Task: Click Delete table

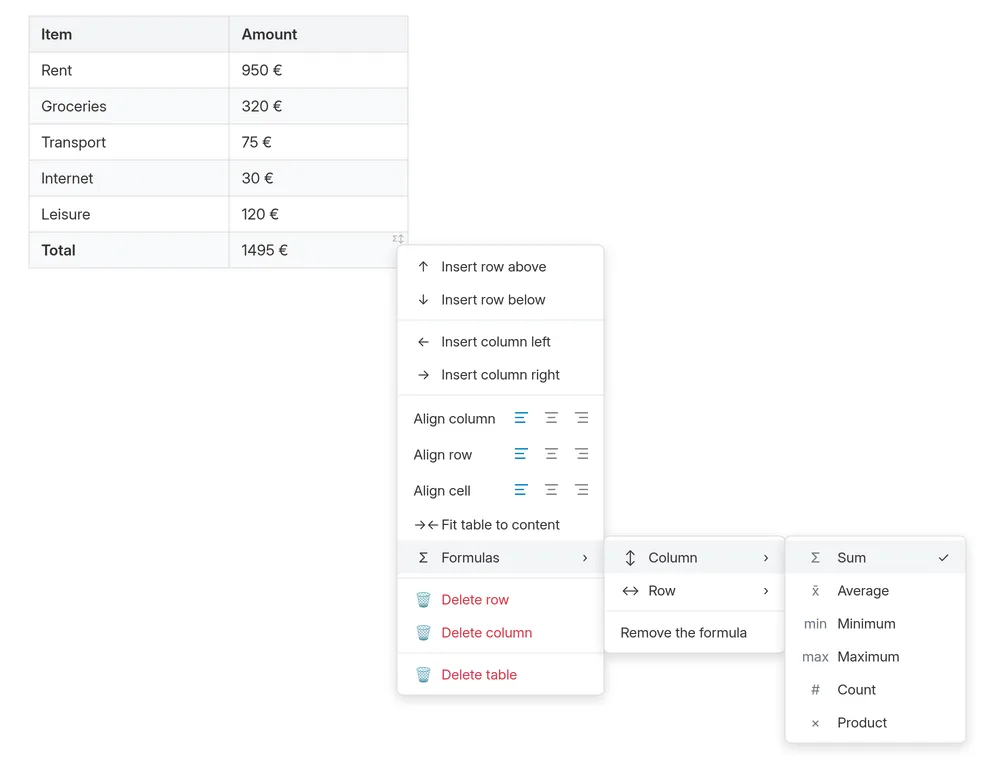Action: point(500,675)
